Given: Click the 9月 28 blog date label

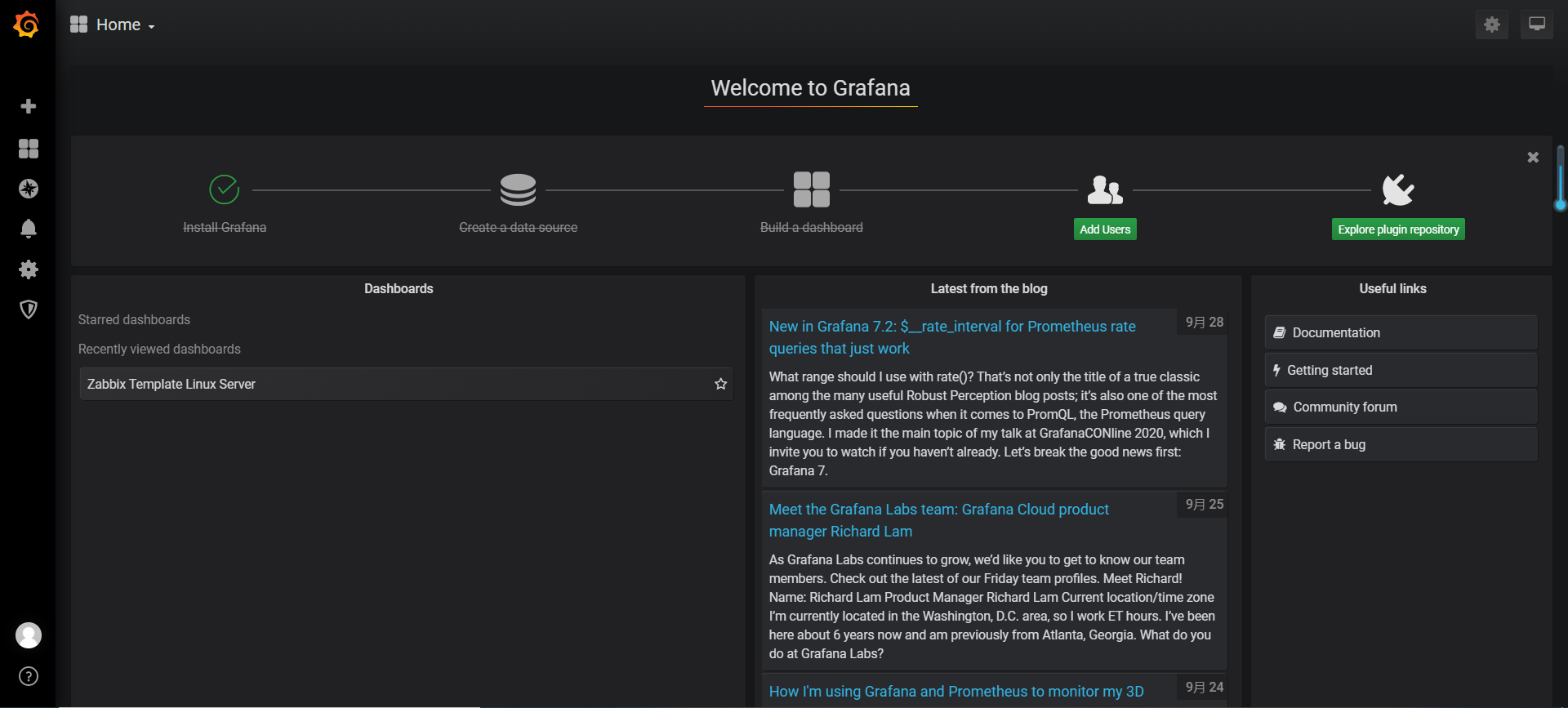Looking at the screenshot, I should pyautogui.click(x=1205, y=323).
